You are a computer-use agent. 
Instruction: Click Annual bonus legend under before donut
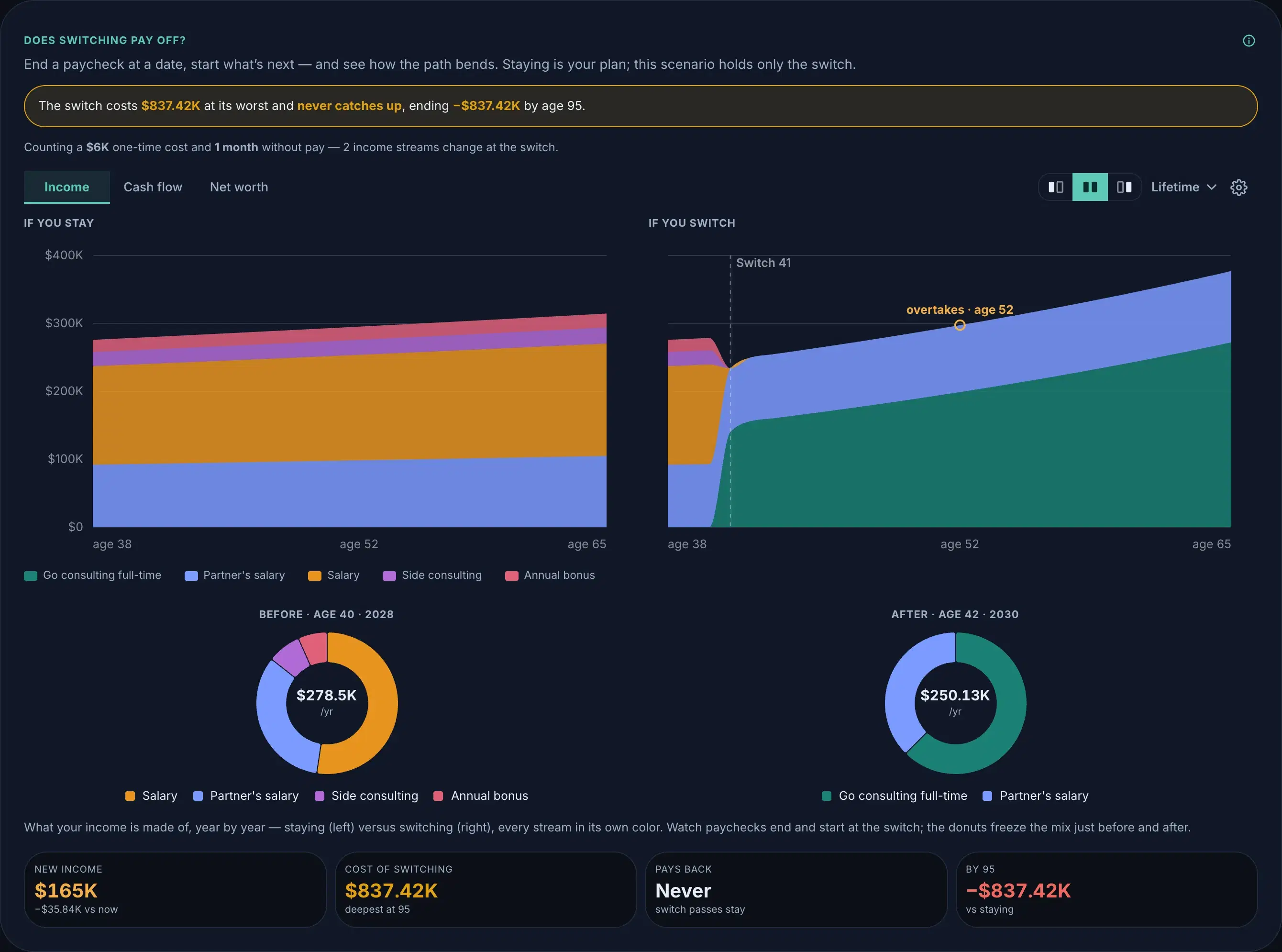(481, 796)
